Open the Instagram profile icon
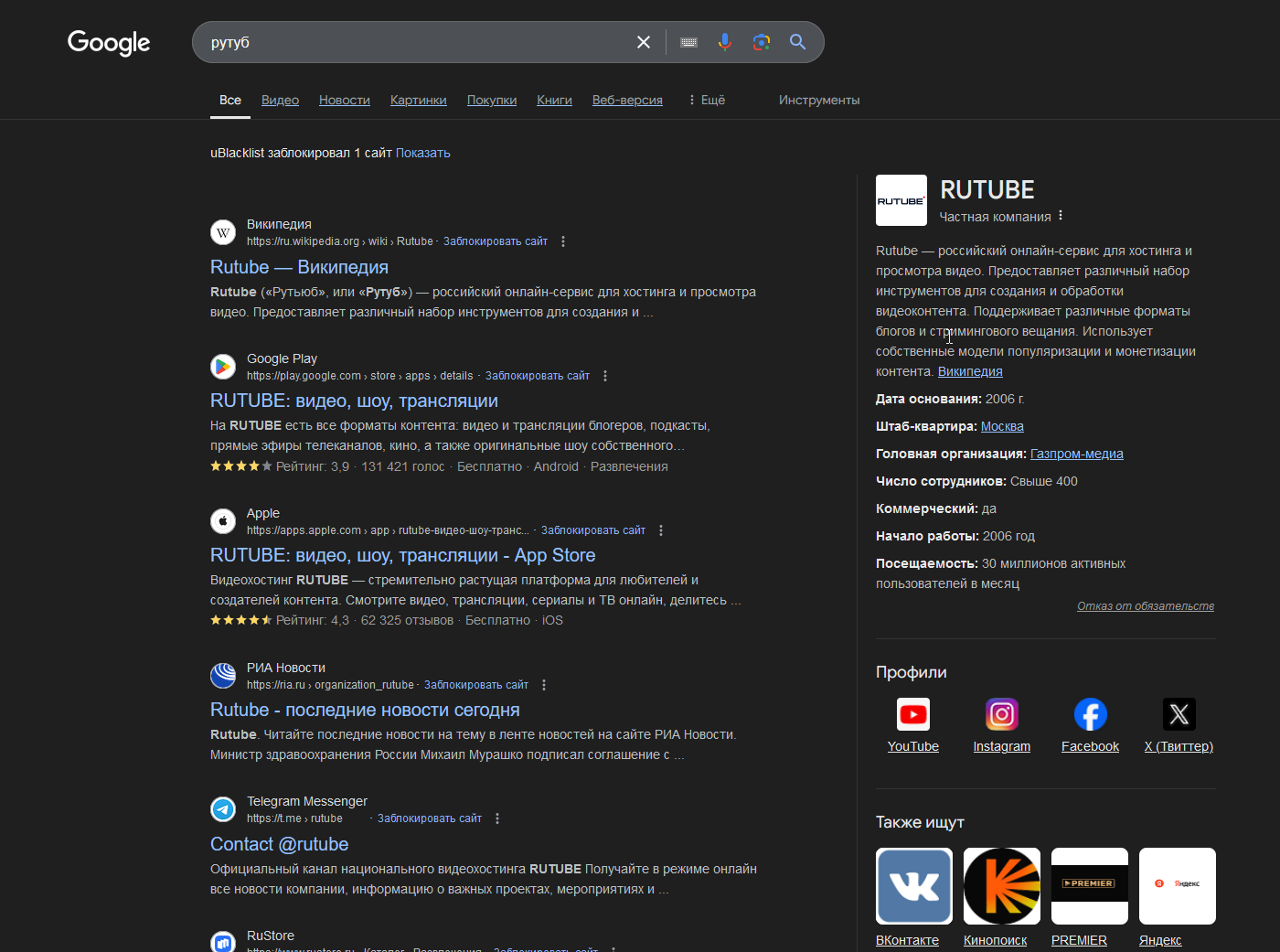Screen dimensions: 1280x952 (1002, 714)
